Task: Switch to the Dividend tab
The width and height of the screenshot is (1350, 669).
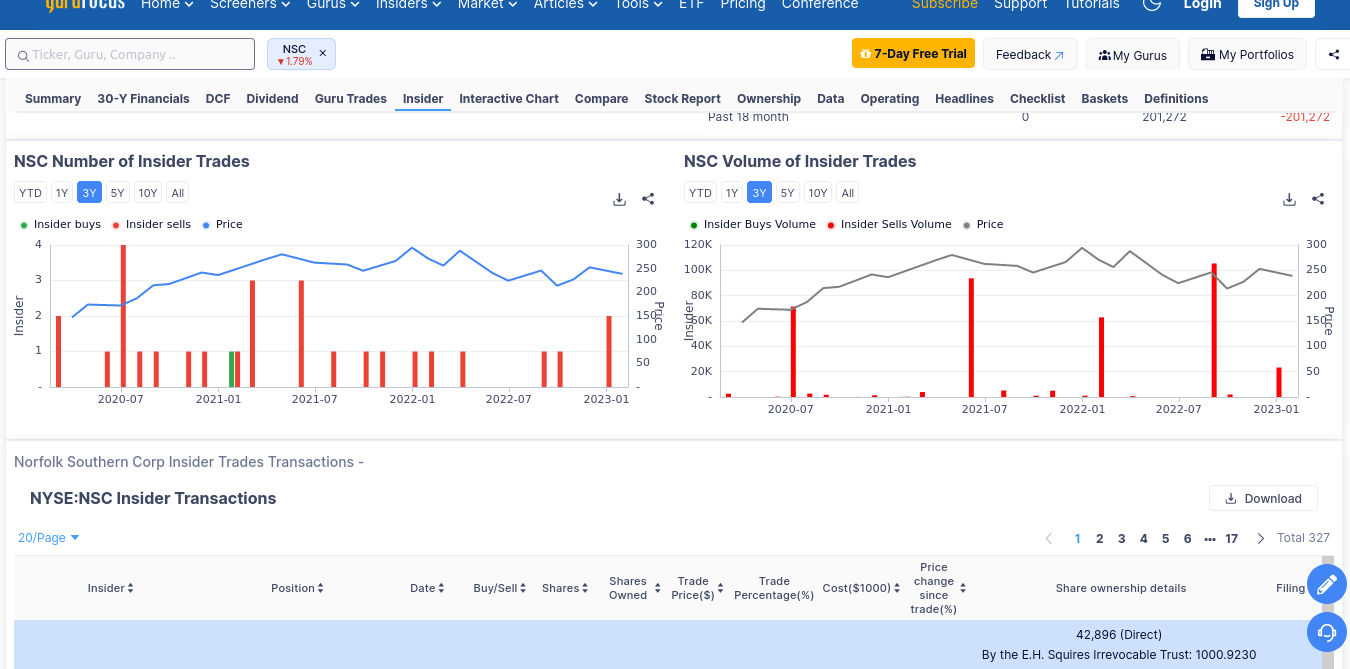Action: [272, 99]
